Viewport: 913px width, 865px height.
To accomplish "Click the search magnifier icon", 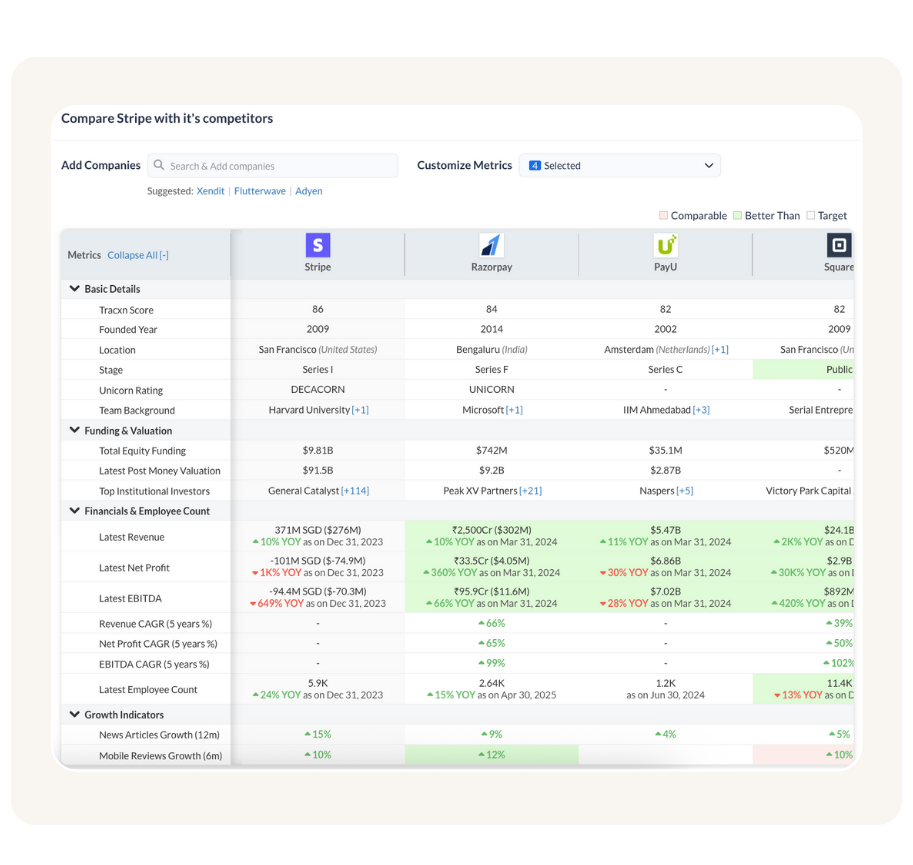I will coord(159,166).
